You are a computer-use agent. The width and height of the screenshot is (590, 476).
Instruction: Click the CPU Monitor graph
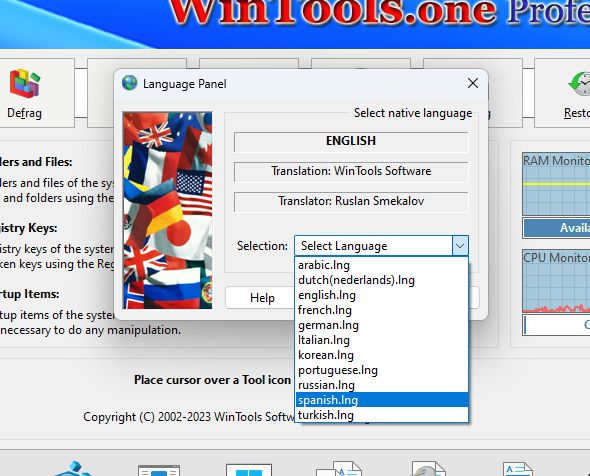pos(556,281)
